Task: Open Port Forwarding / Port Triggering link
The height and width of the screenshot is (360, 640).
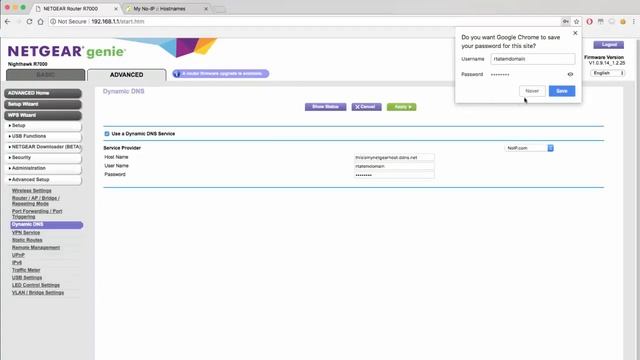Action: tap(37, 214)
